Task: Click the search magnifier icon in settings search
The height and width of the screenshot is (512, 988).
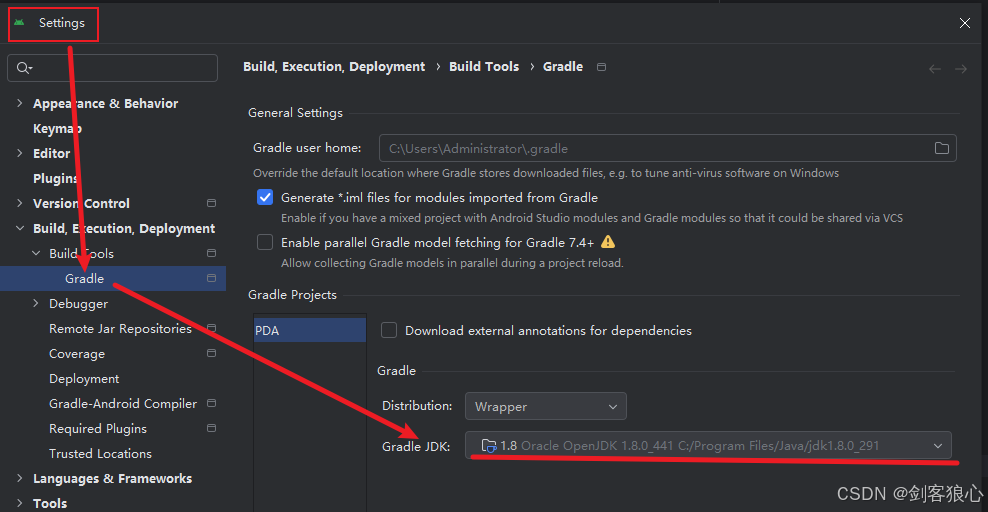Action: (24, 67)
